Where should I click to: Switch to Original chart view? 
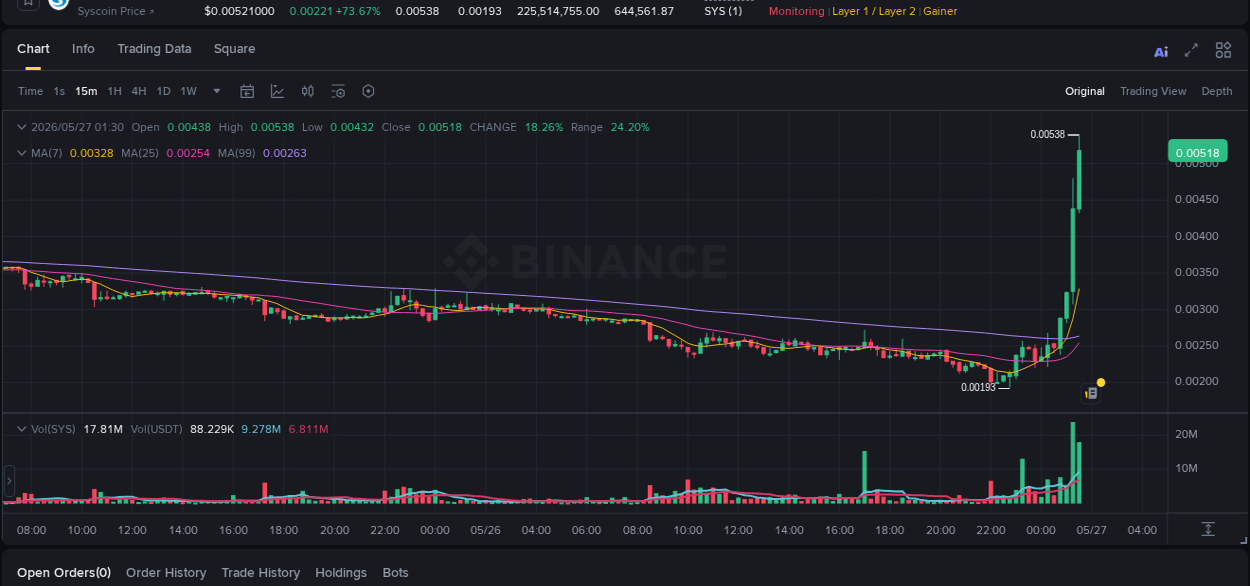(1085, 91)
